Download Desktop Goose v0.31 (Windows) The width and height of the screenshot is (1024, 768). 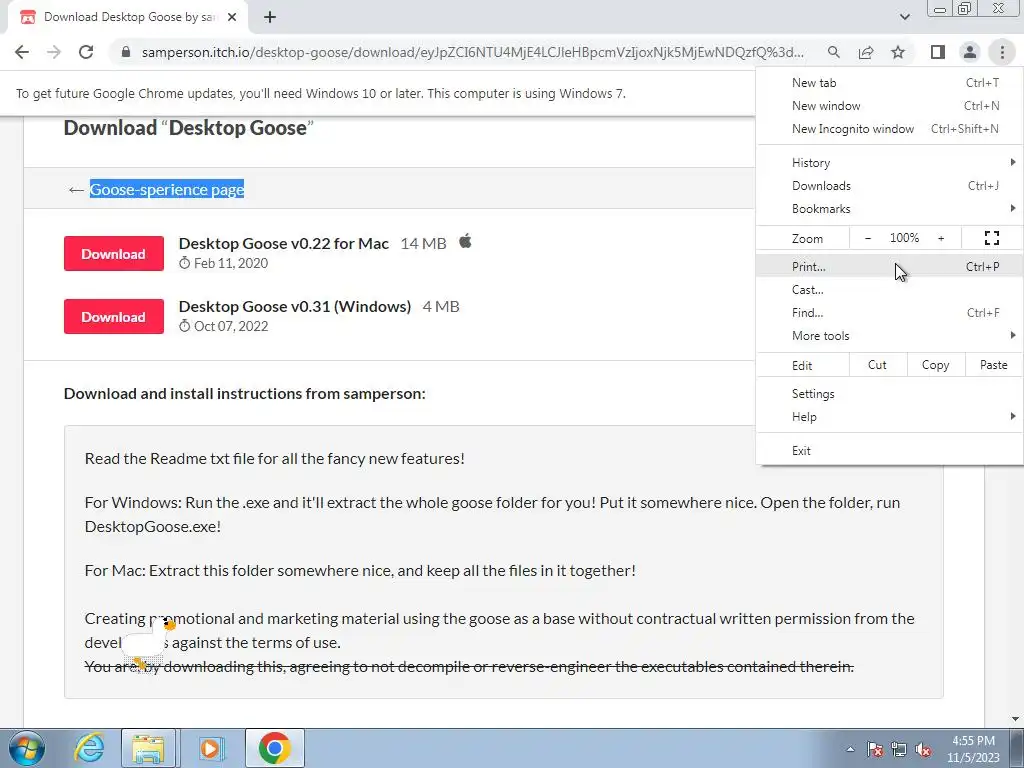click(x=114, y=317)
